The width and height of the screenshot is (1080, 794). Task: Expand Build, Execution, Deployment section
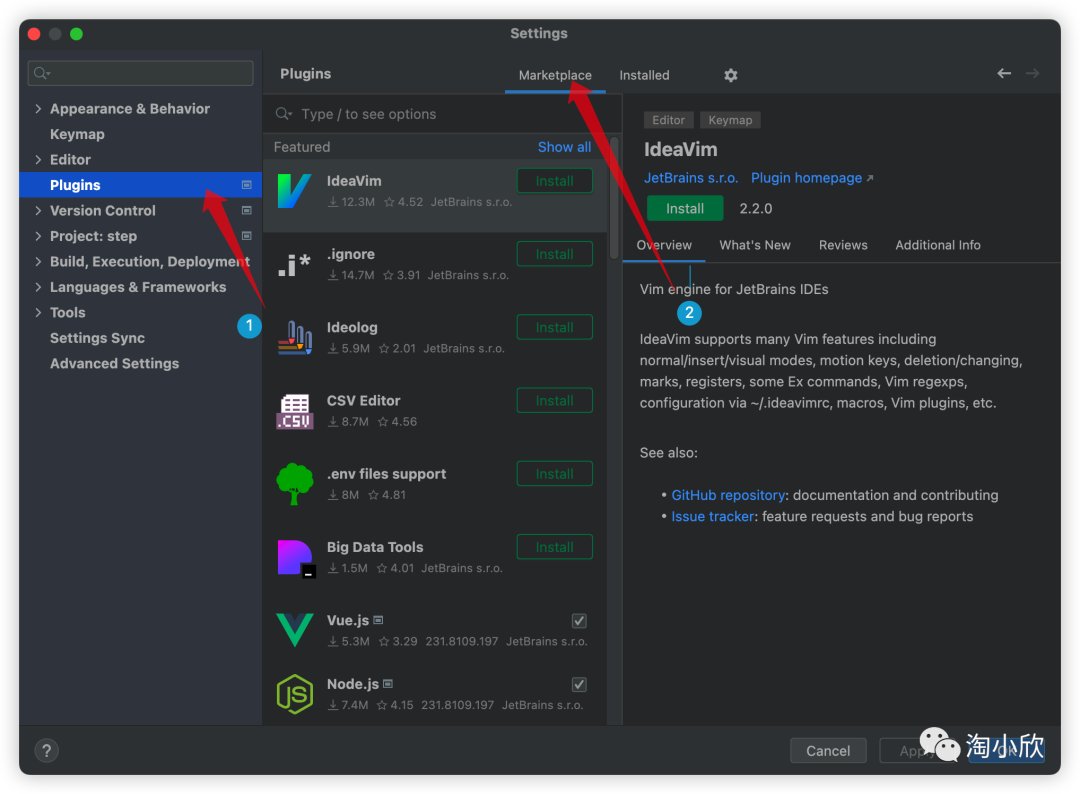pyautogui.click(x=38, y=262)
